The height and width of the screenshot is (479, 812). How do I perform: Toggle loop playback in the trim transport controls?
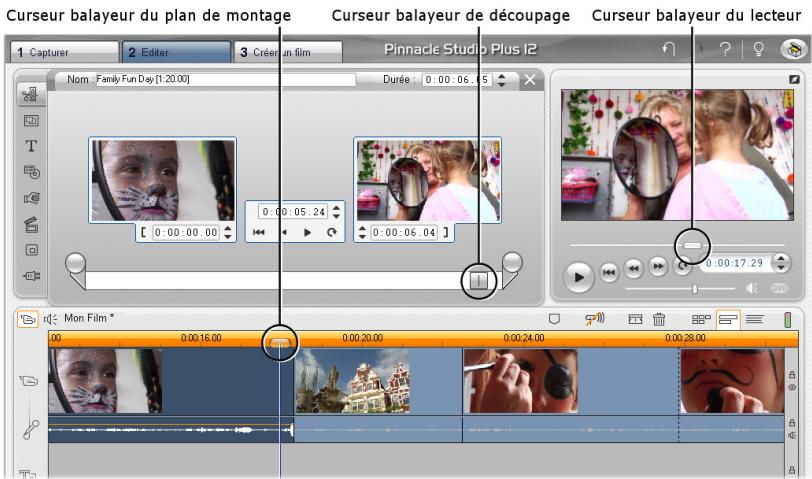pos(332,233)
